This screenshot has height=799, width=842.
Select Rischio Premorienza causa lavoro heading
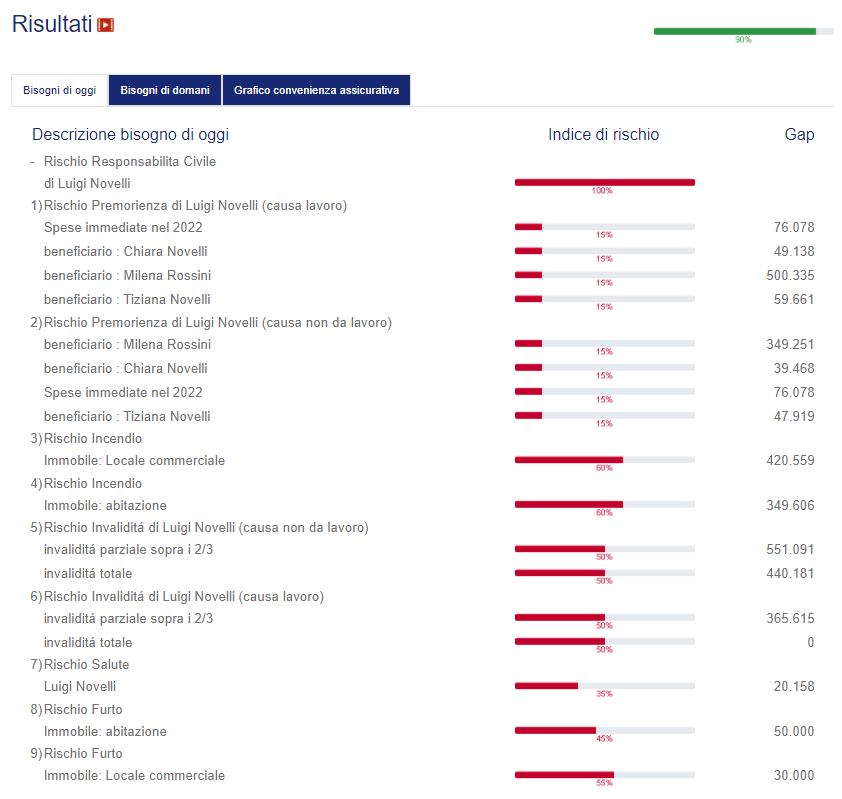(x=195, y=205)
